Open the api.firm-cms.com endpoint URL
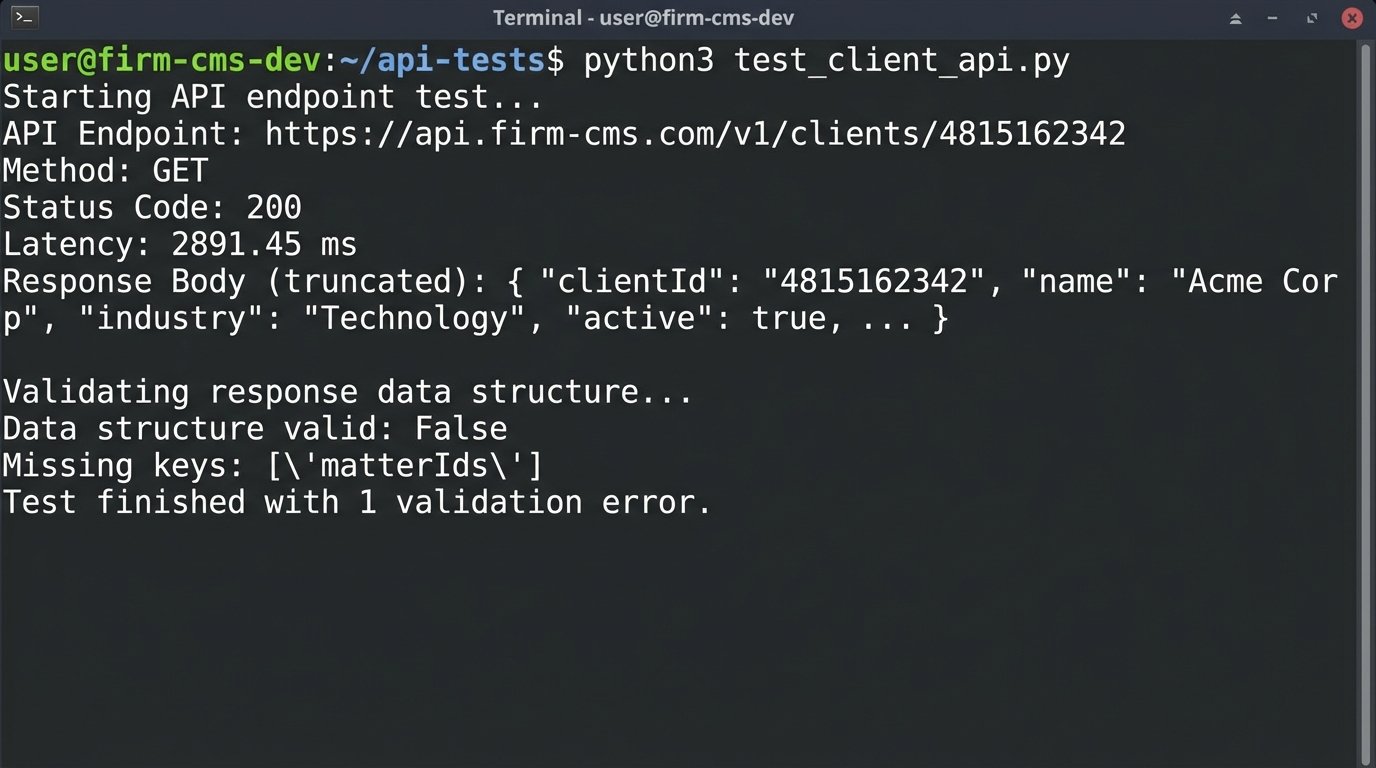Viewport: 1376px width, 768px height. coord(695,134)
